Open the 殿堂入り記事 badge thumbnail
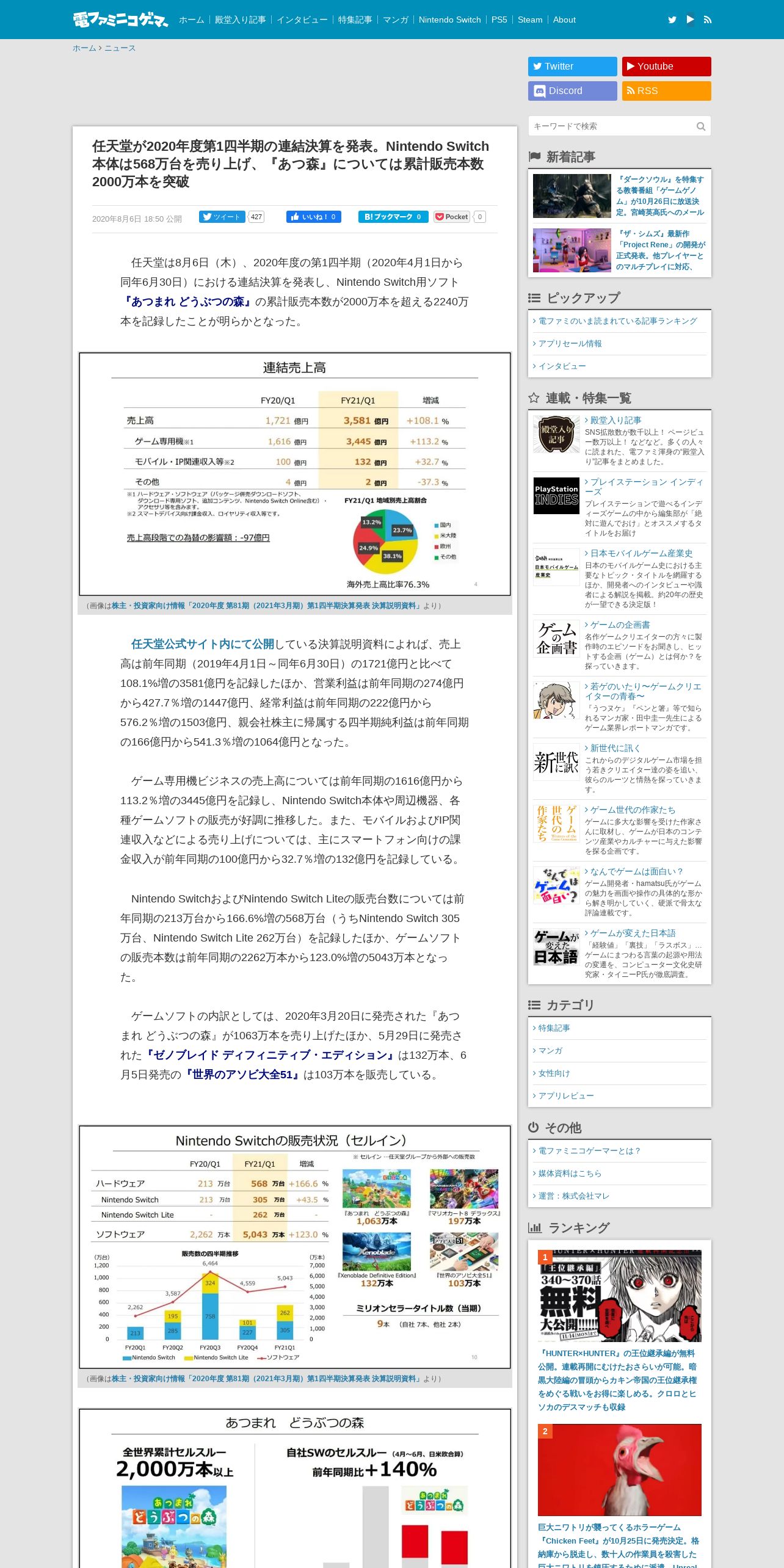The image size is (784, 1568). pyautogui.click(x=556, y=434)
